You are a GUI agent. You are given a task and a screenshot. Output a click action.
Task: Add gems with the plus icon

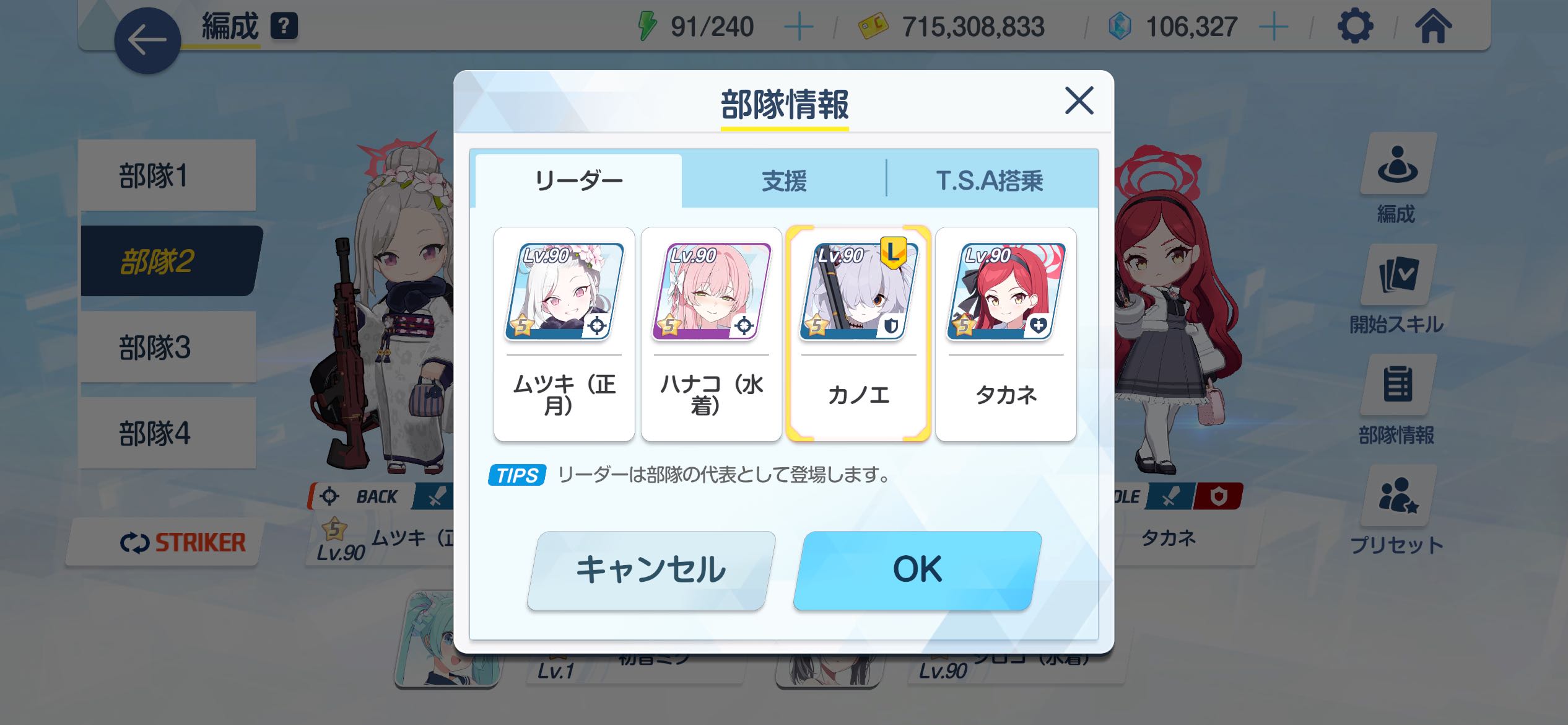coord(1274,27)
